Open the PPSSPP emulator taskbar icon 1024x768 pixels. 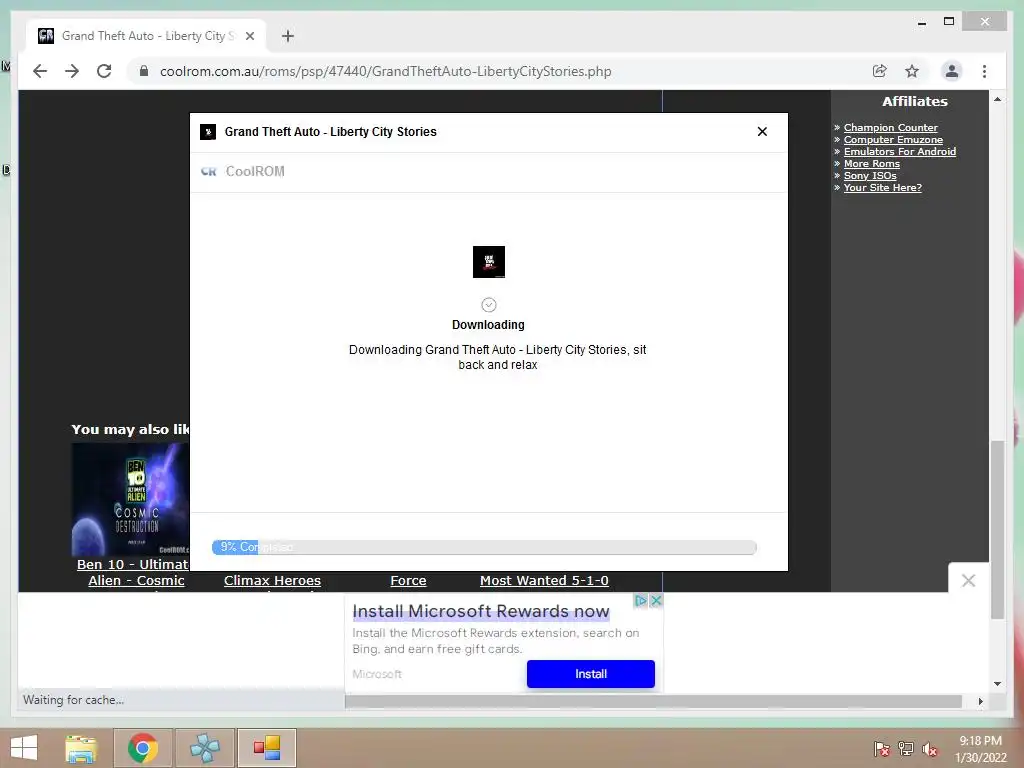point(205,748)
